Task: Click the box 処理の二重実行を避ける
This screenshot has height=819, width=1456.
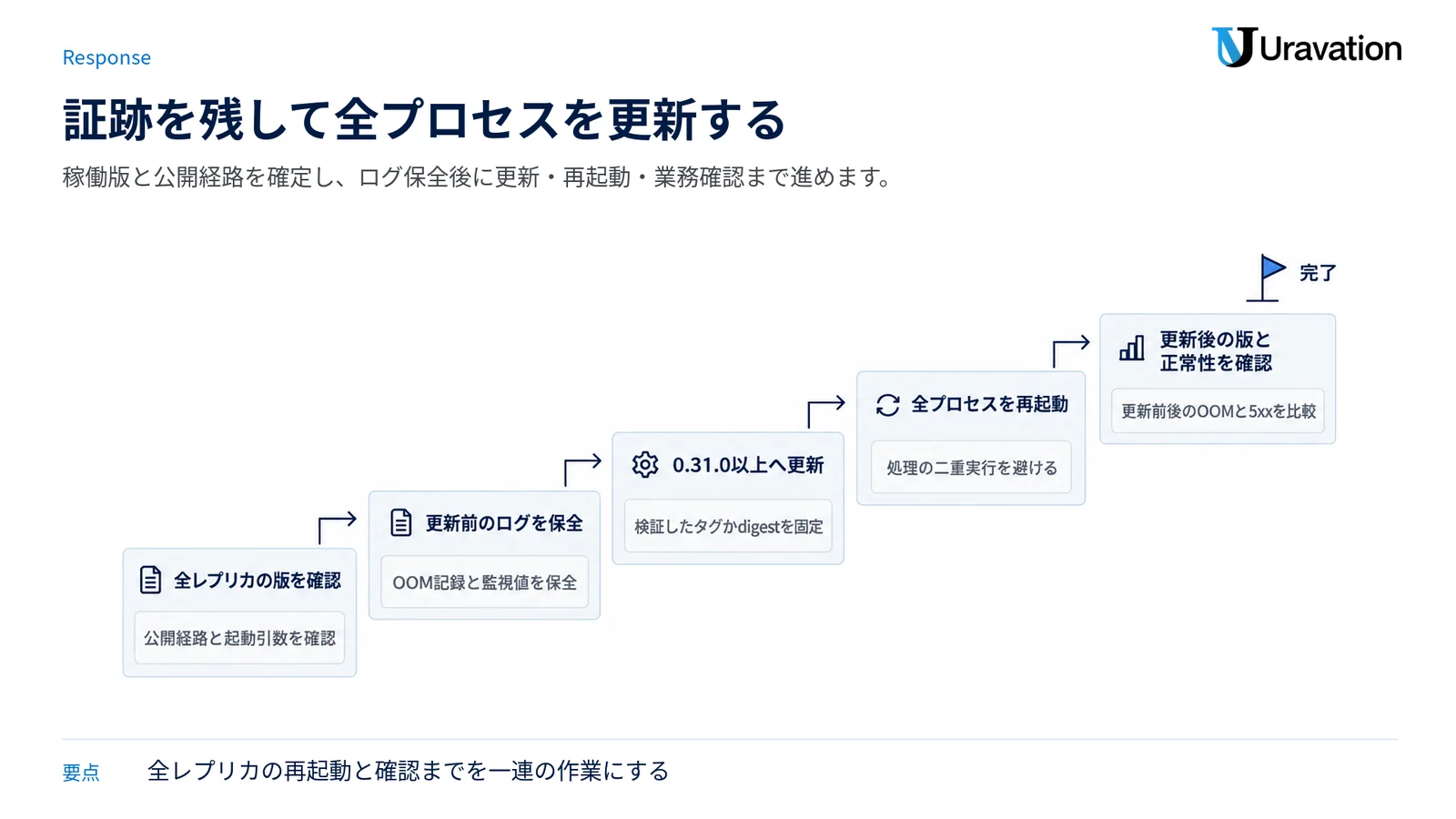Action: tap(971, 468)
